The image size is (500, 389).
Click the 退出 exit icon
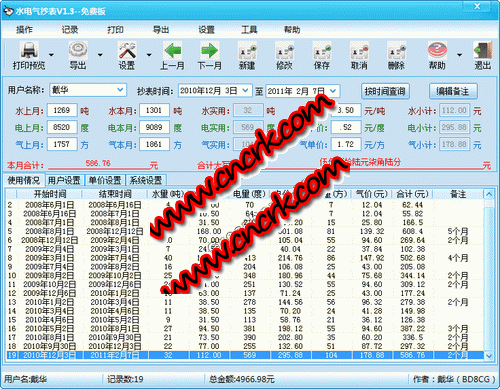tap(483, 50)
